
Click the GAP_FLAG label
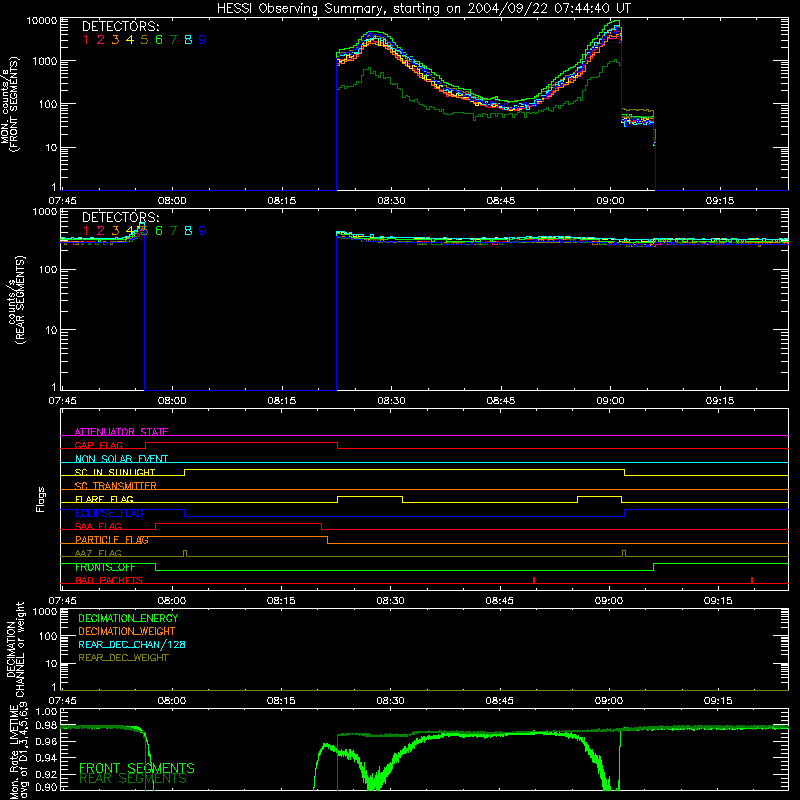[x=98, y=445]
